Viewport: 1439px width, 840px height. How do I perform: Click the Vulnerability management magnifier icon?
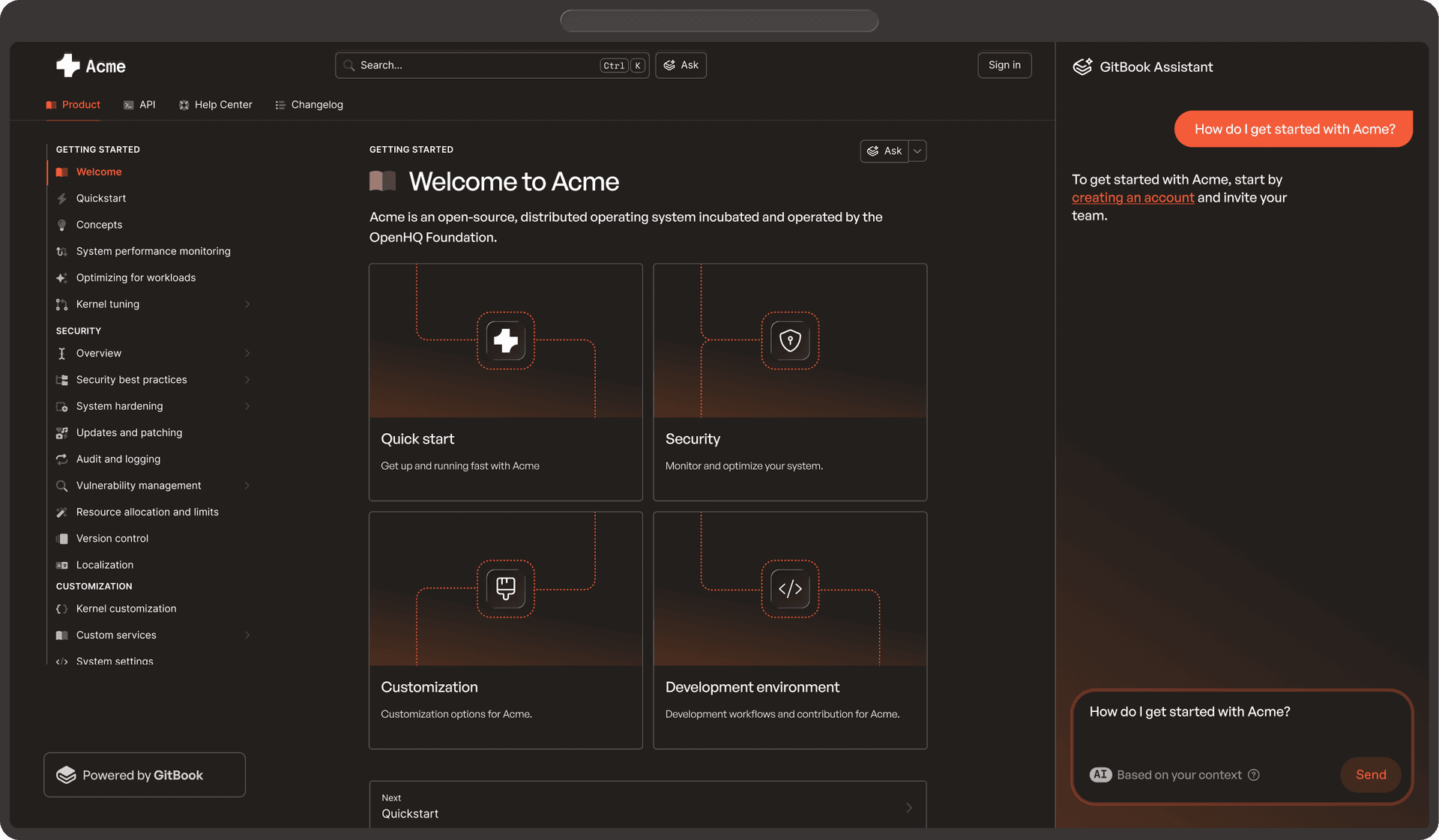tap(62, 486)
